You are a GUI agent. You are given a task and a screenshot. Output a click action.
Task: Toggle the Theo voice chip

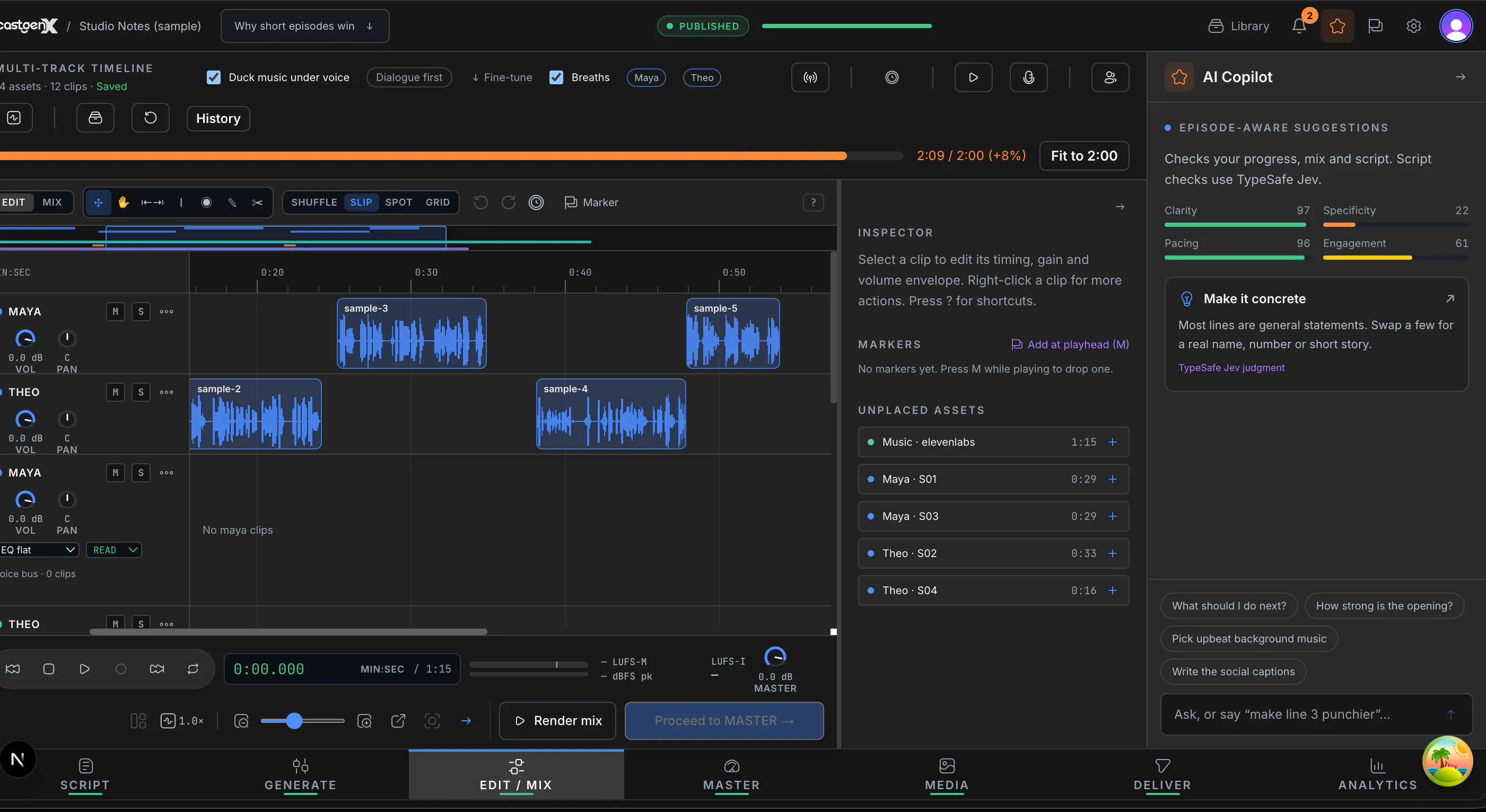coord(702,78)
